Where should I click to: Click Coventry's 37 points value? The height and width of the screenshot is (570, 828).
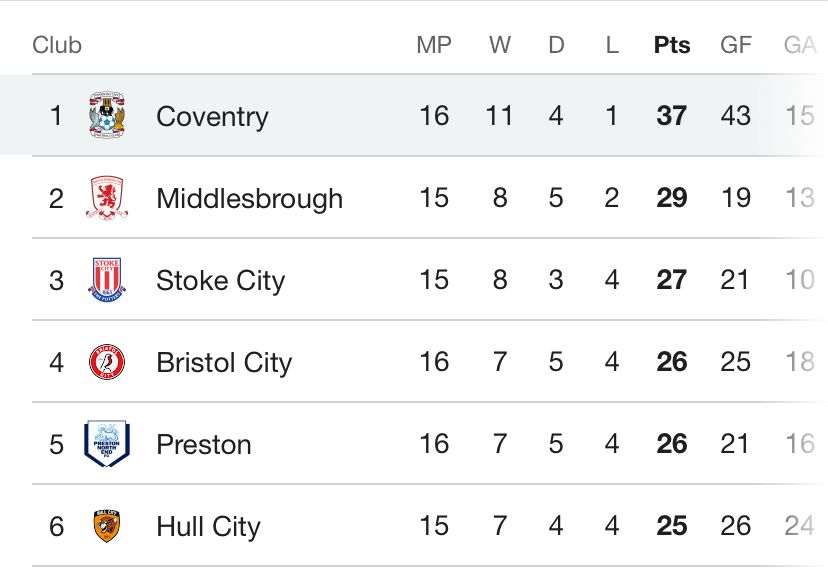672,116
